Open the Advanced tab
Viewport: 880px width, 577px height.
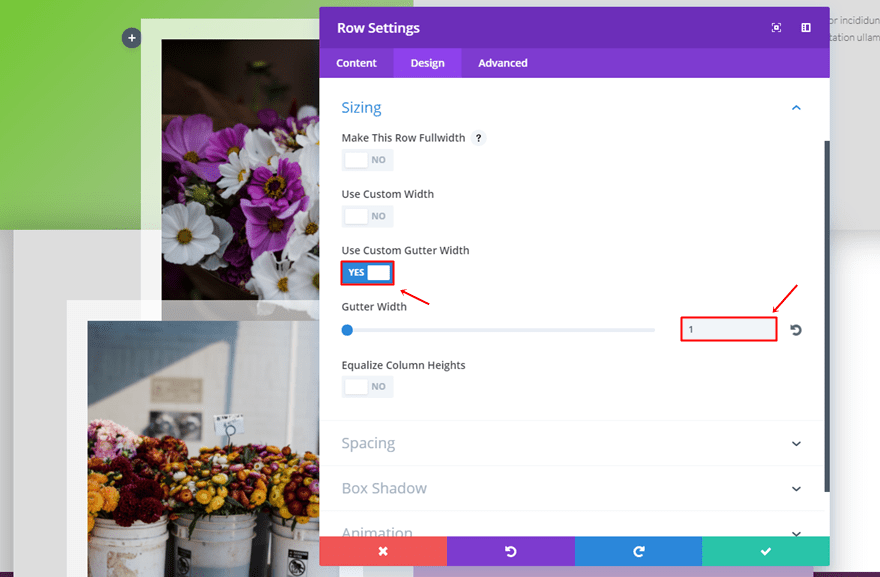pos(502,63)
